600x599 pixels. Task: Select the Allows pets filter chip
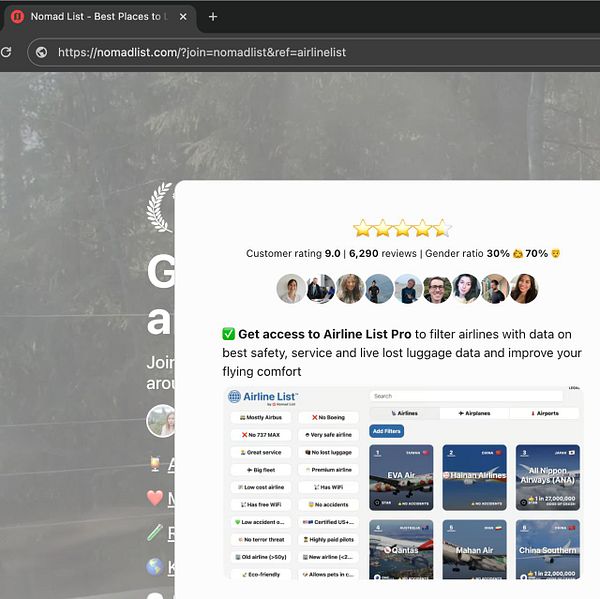[328, 575]
